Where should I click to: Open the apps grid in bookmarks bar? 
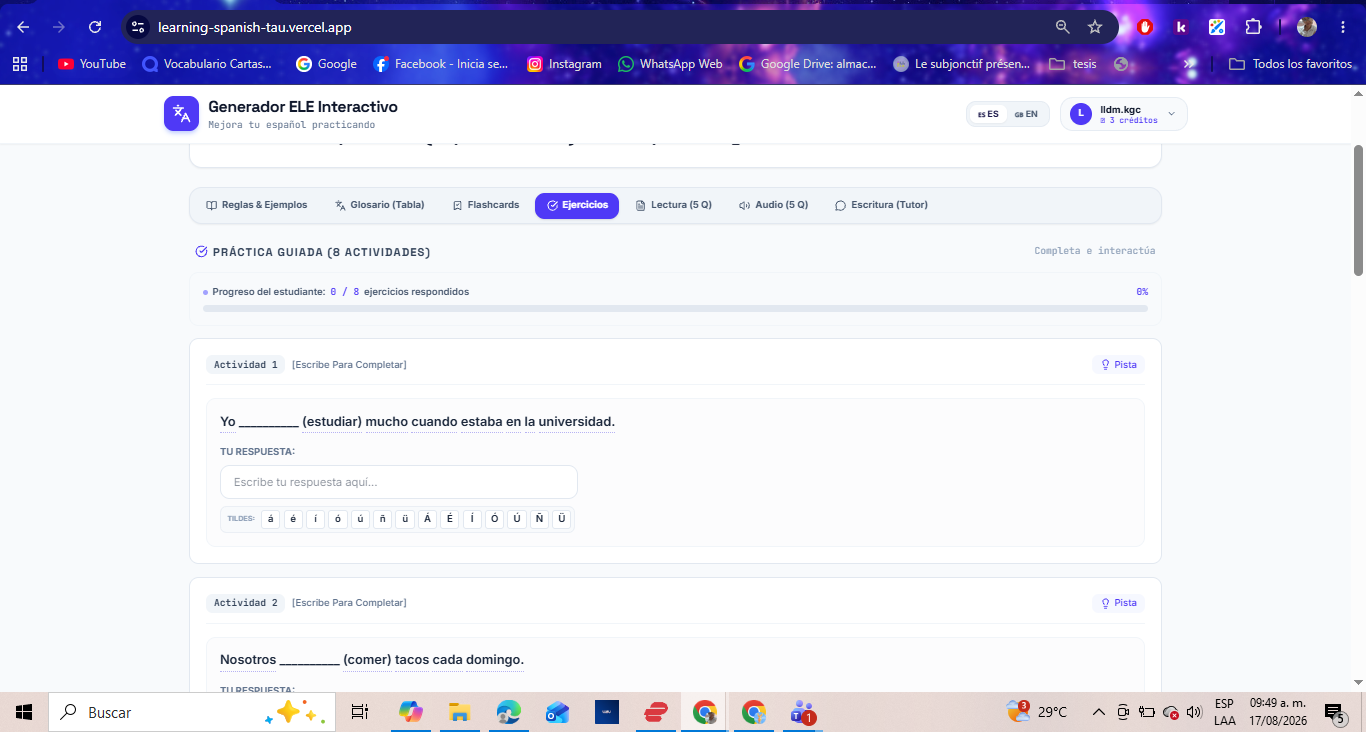click(x=19, y=64)
